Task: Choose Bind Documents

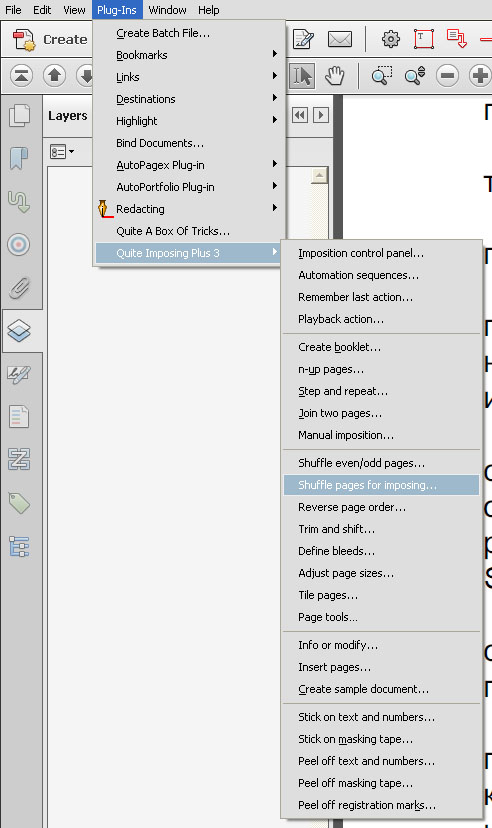Action: 187,143
